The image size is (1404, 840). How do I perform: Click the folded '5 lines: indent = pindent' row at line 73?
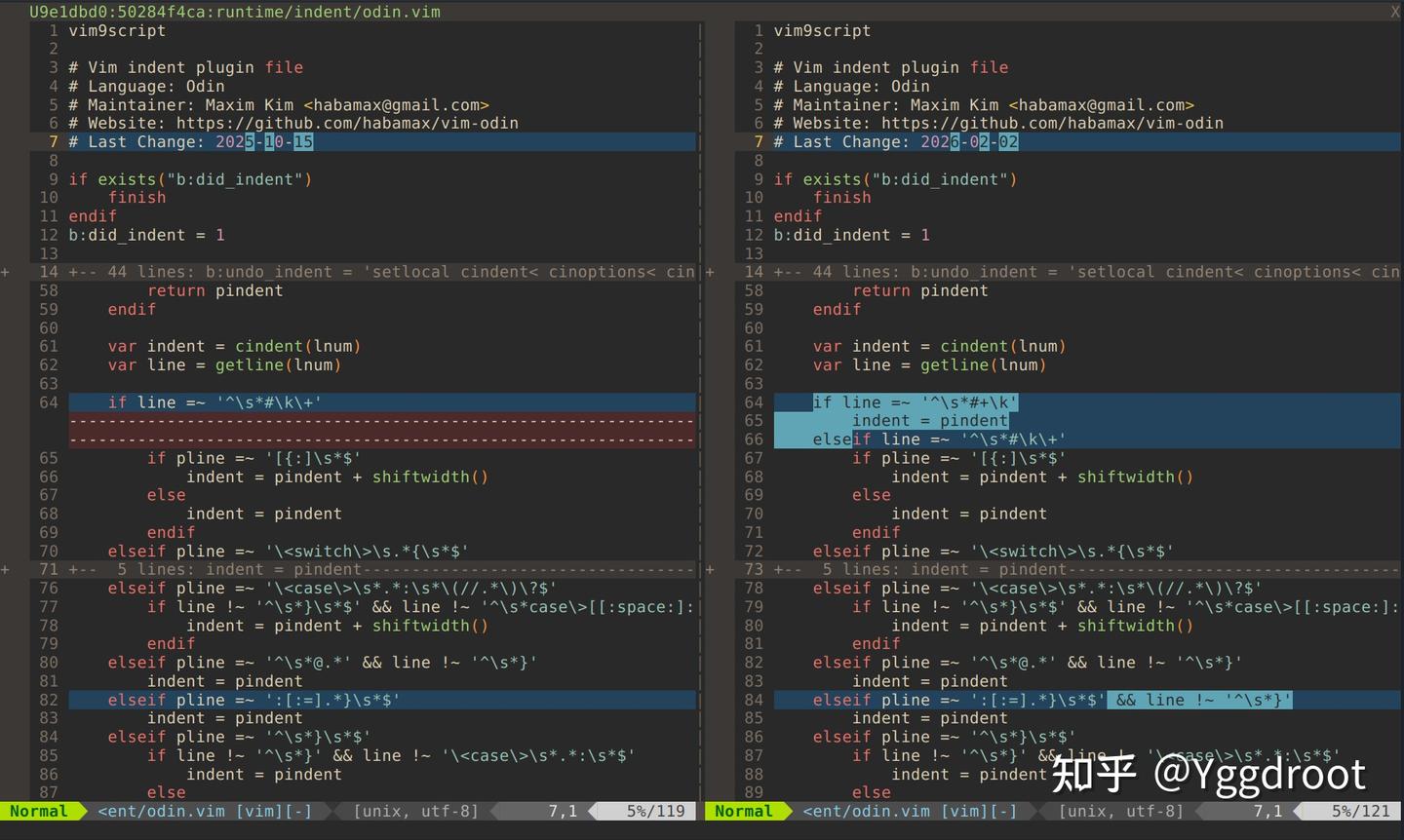[x=1087, y=569]
